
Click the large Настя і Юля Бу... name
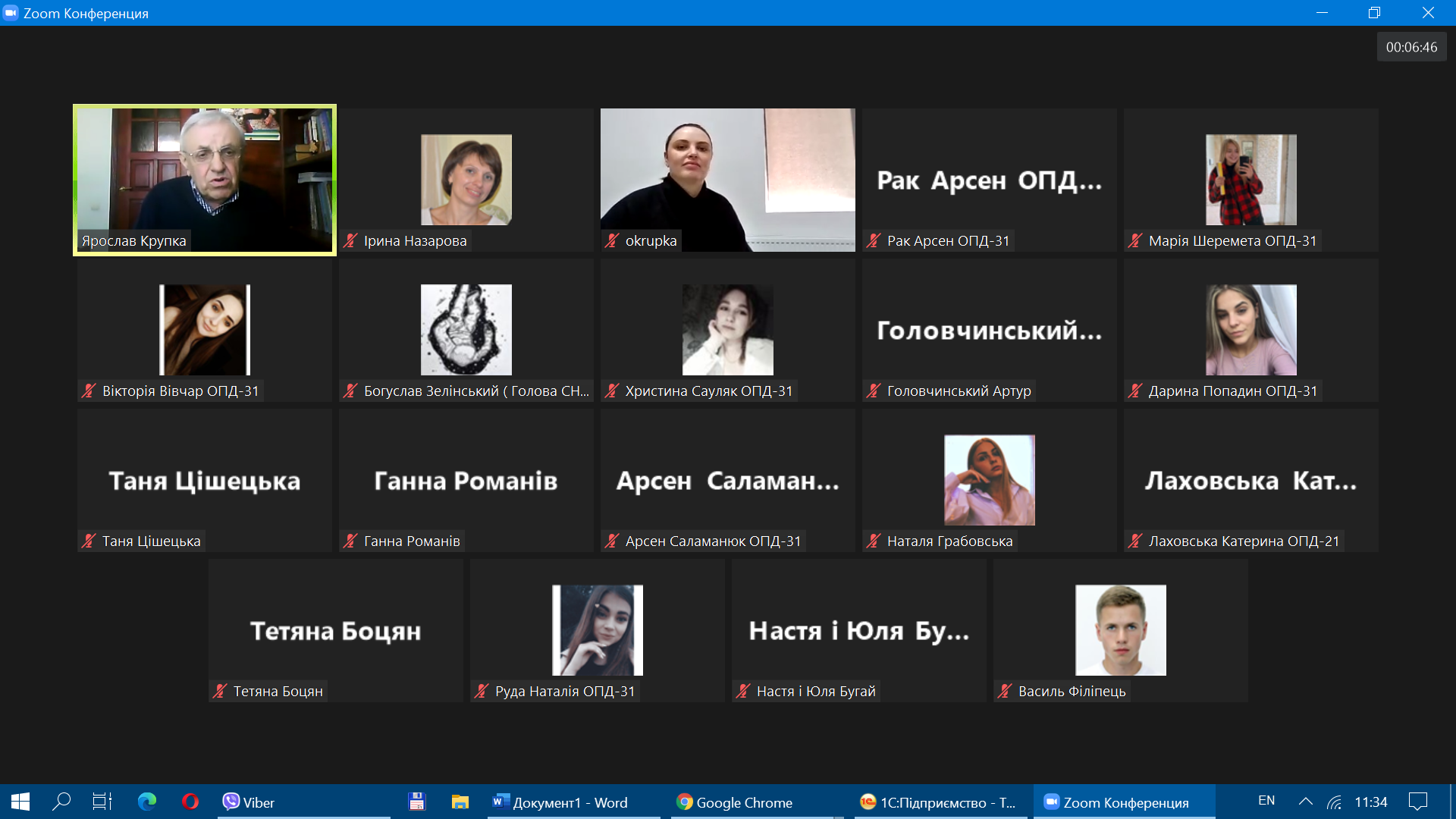point(859,631)
